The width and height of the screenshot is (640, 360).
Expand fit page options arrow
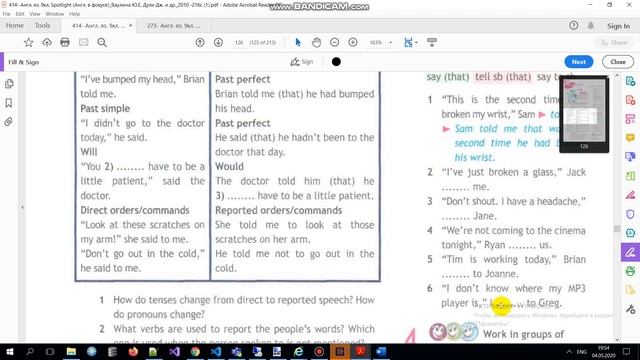[x=416, y=42]
